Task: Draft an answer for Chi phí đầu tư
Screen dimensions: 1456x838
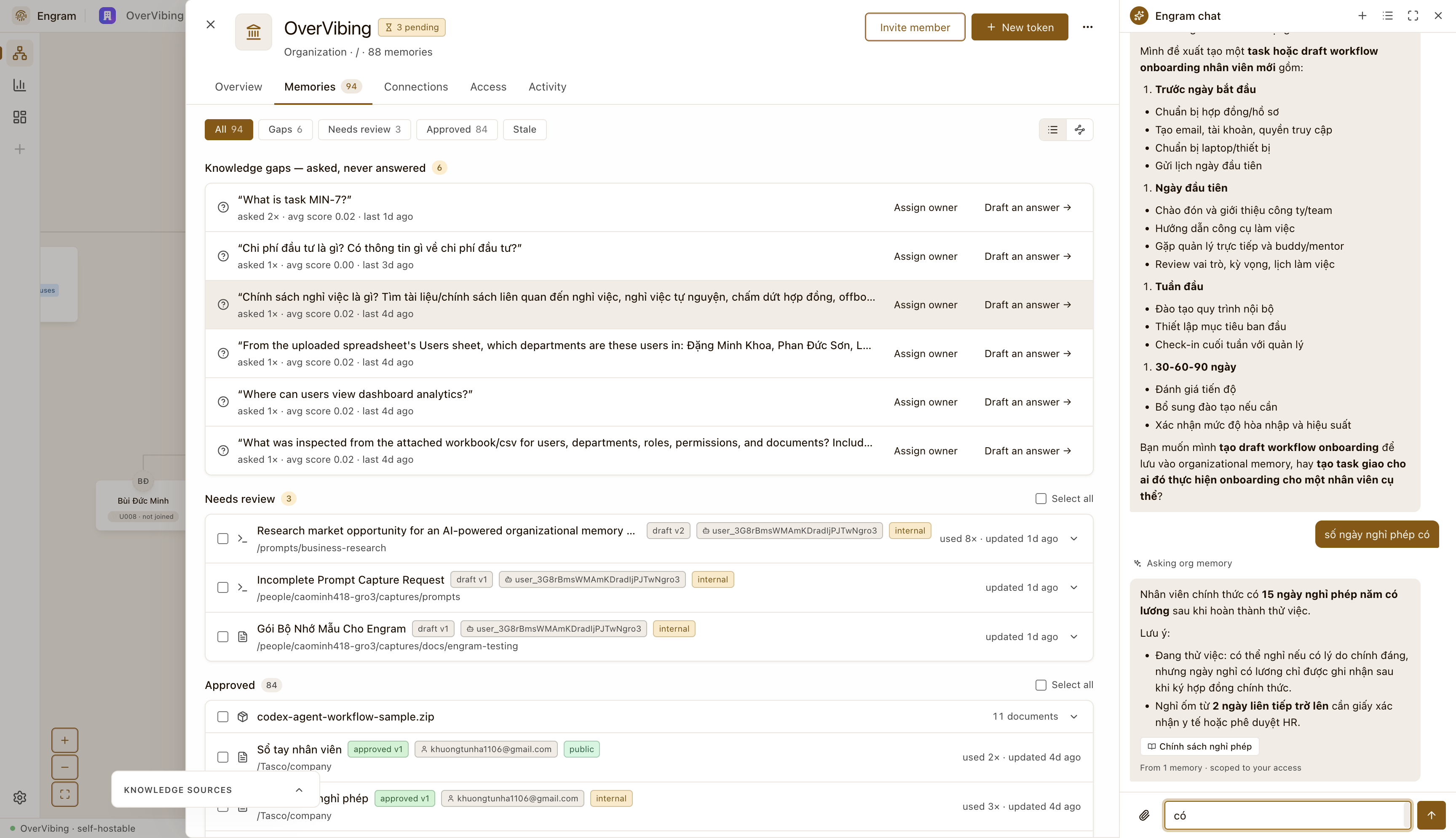Action: 1028,256
